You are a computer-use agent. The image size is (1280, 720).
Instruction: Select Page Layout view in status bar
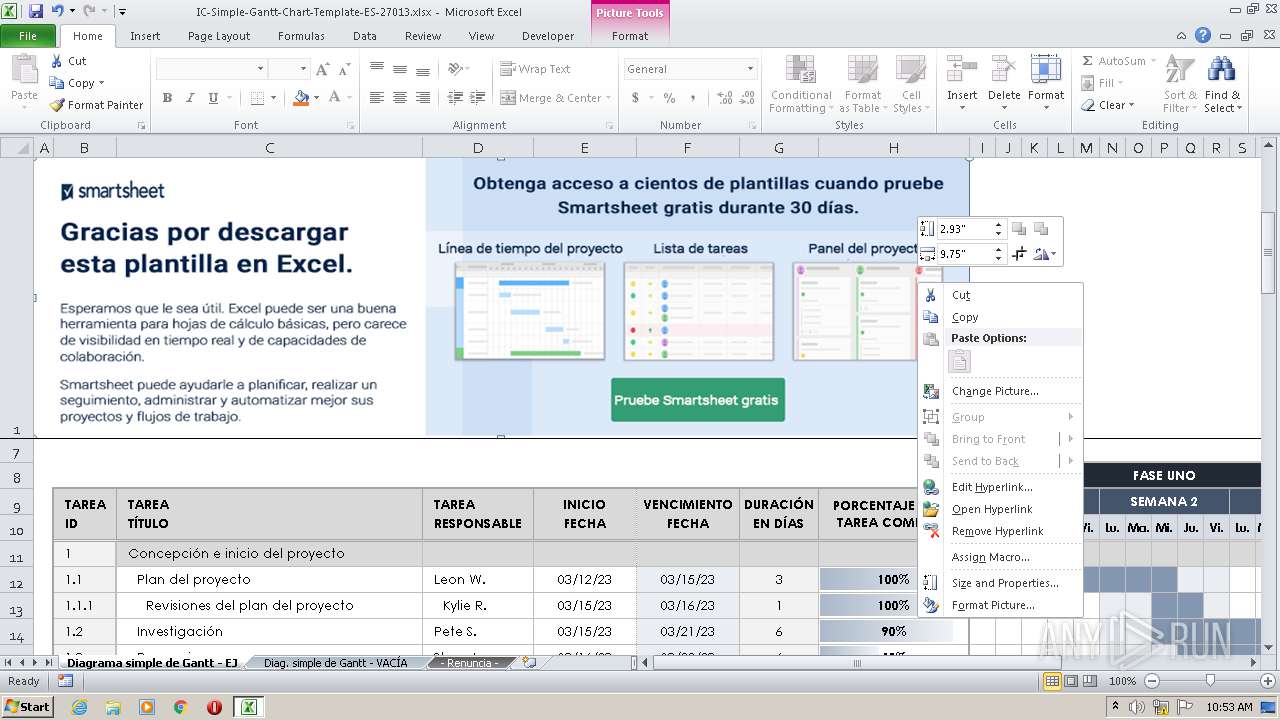click(x=1071, y=681)
